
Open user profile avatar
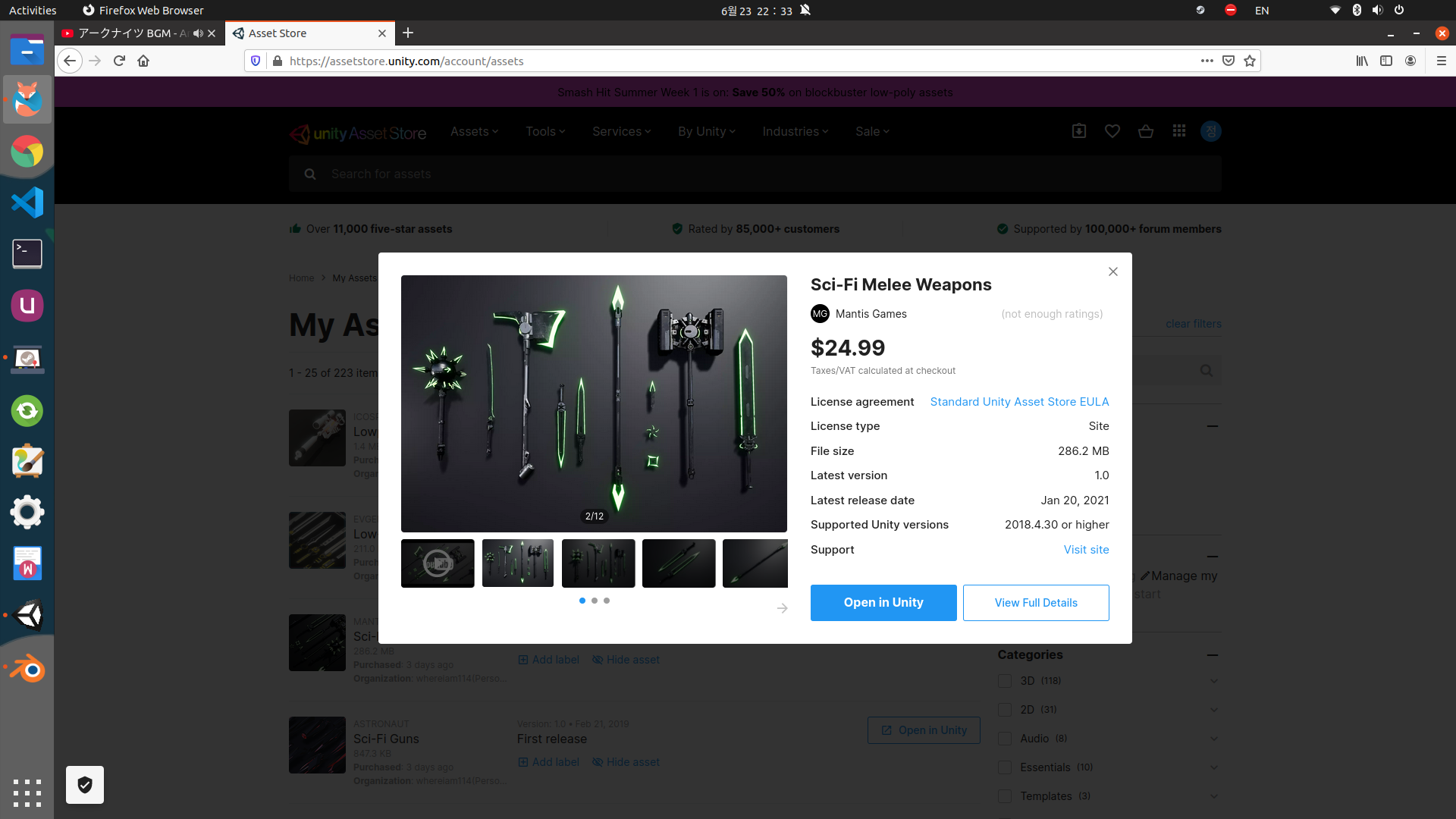(x=1211, y=131)
